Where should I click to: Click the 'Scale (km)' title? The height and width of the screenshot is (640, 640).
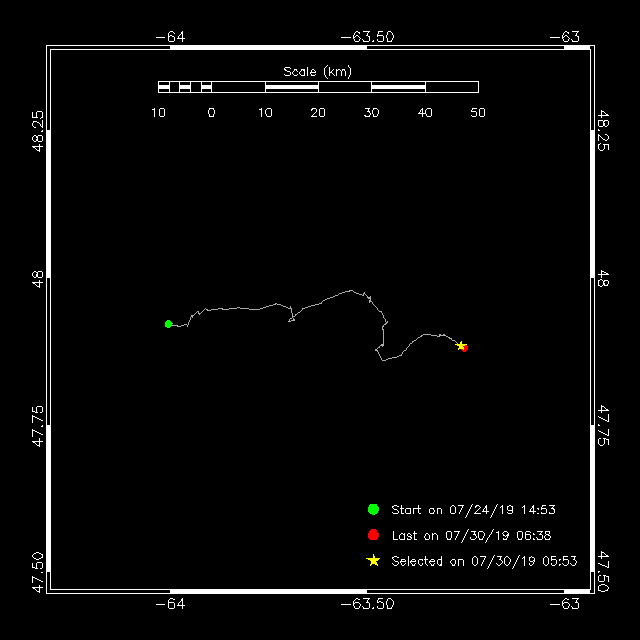tap(317, 71)
